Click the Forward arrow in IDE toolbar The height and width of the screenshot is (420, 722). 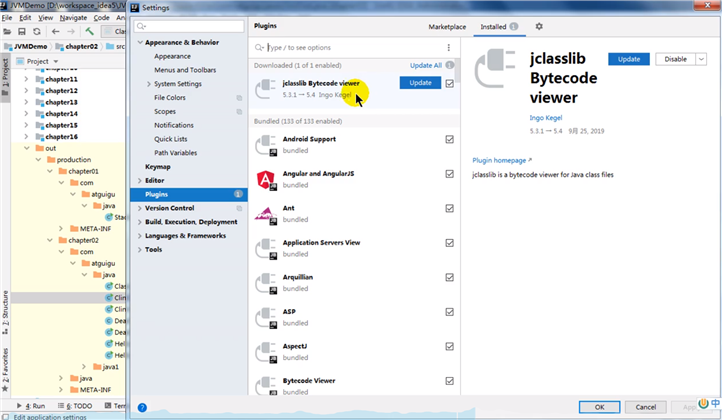click(x=71, y=31)
